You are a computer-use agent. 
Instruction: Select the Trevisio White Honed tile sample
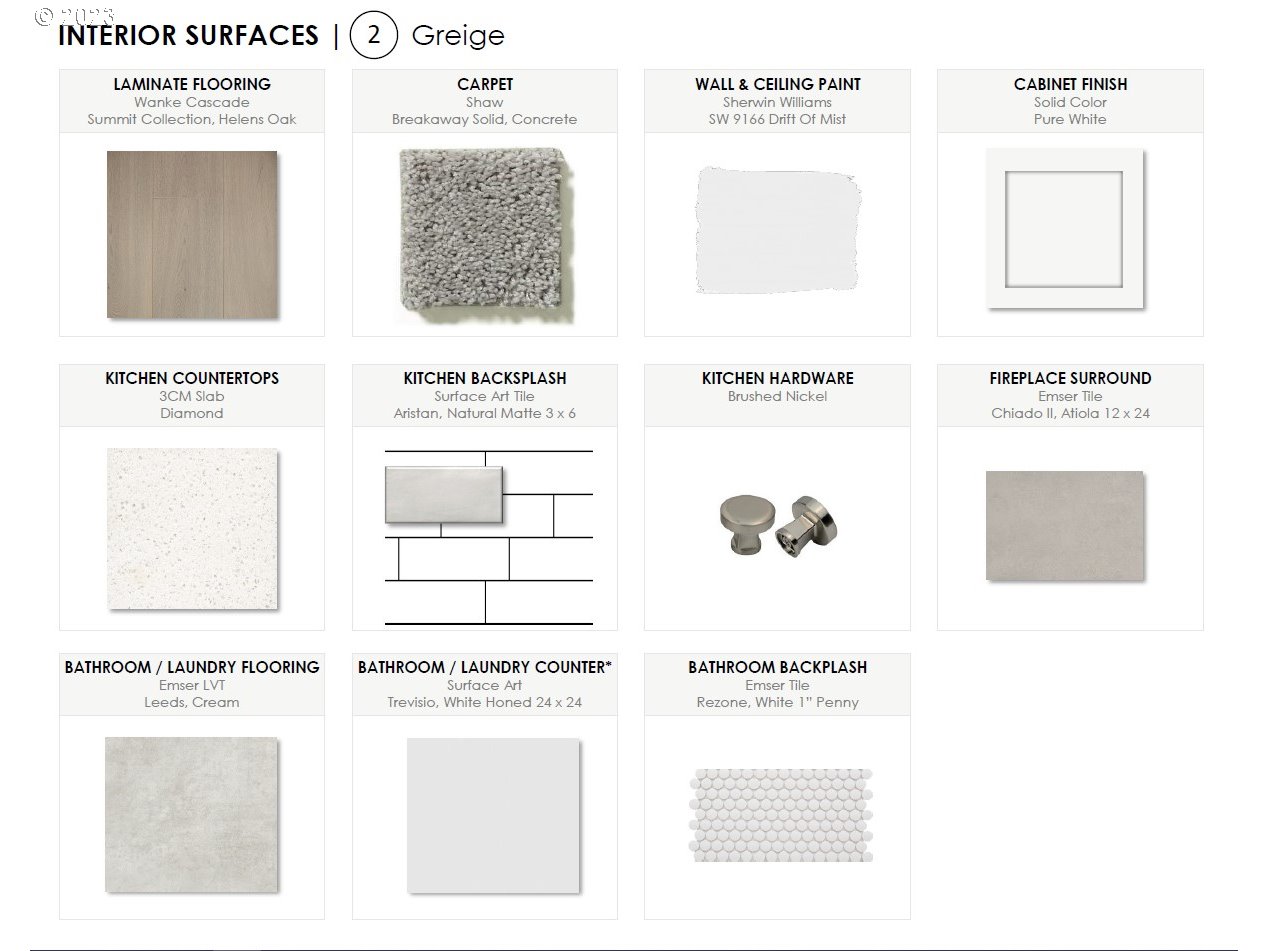pos(493,815)
